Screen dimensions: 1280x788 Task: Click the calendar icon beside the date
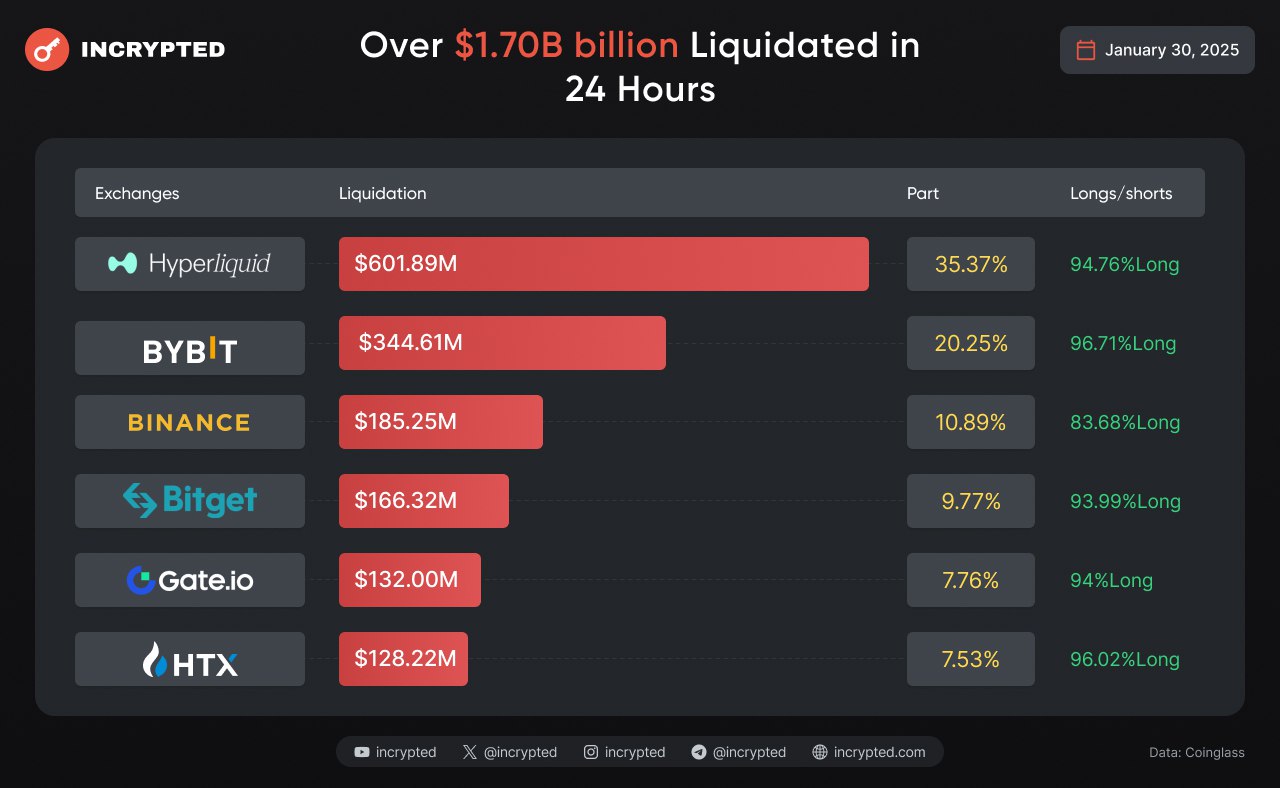1085,50
